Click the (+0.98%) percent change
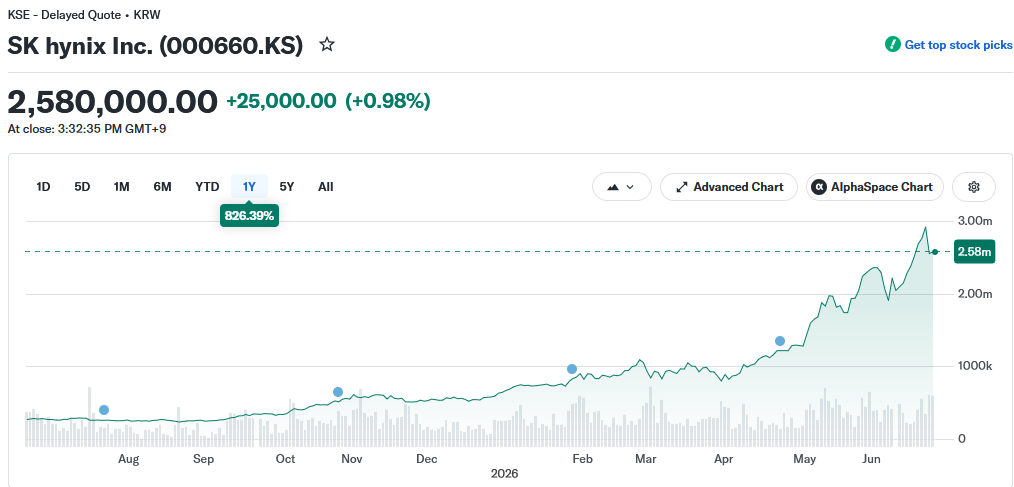The image size is (1014, 487). [387, 102]
